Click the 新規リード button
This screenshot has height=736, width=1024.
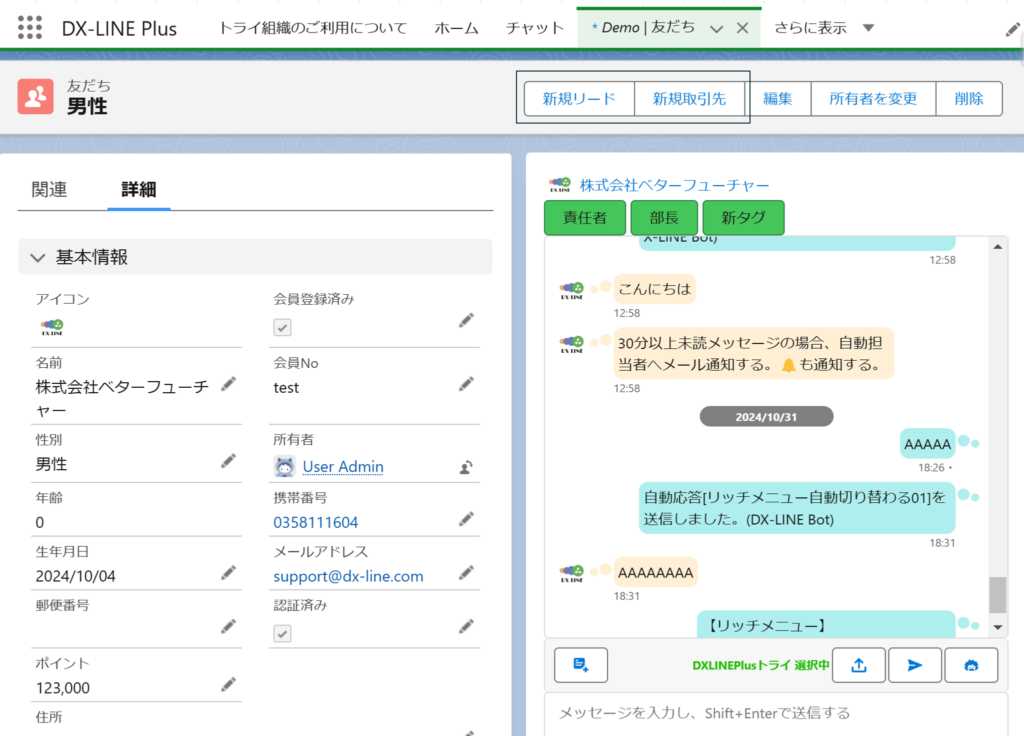[x=579, y=99]
